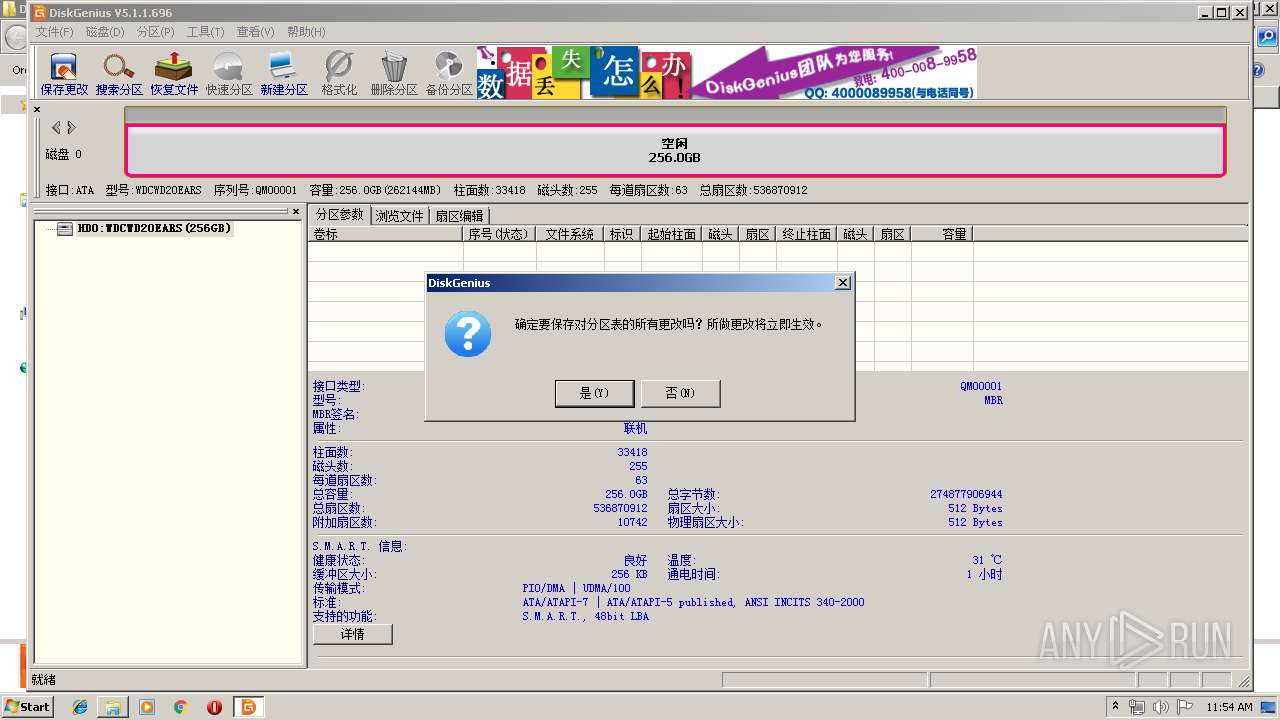Click the 删除分区 (Delete Partition) trash icon
The height and width of the screenshot is (720, 1280).
pos(394,73)
